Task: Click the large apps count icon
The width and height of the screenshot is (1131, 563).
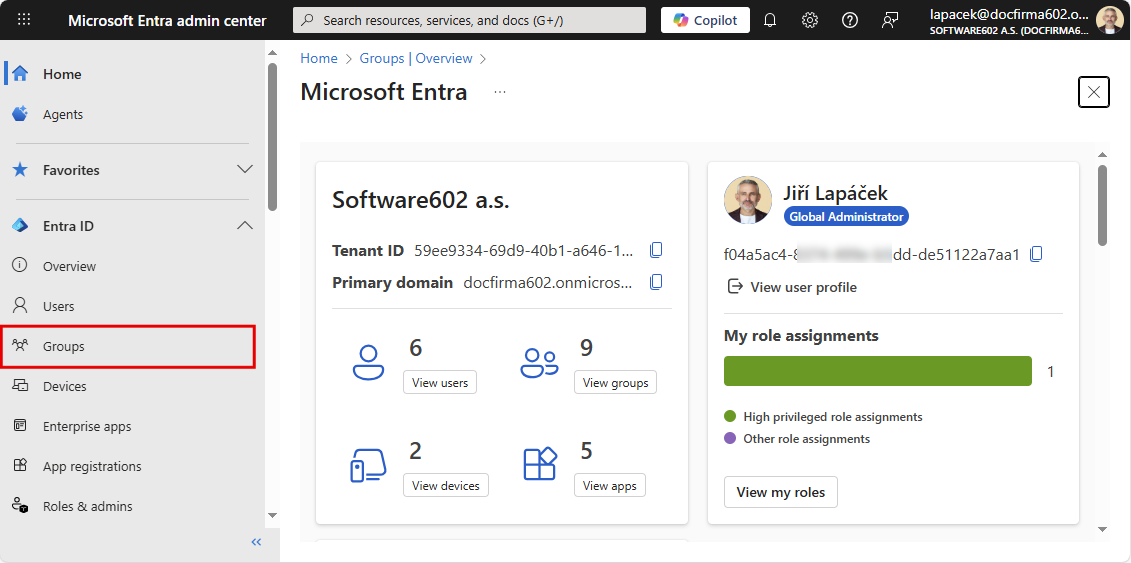Action: coord(540,464)
